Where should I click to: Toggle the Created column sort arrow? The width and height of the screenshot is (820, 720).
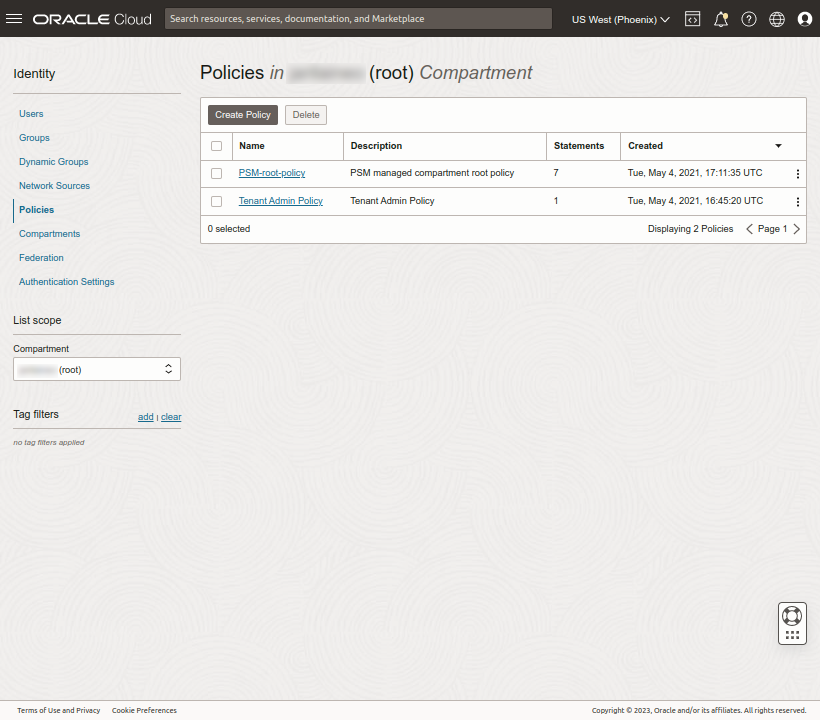[x=777, y=146]
